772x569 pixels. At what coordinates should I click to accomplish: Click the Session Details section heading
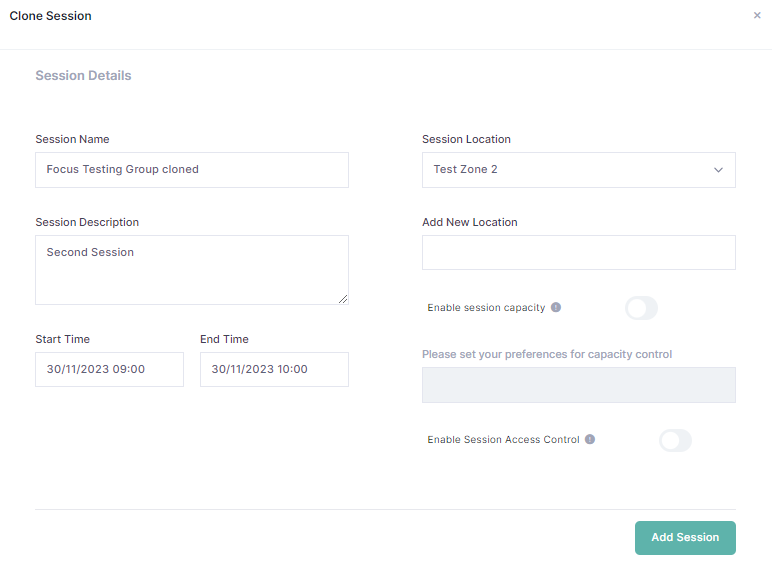pyautogui.click(x=83, y=76)
